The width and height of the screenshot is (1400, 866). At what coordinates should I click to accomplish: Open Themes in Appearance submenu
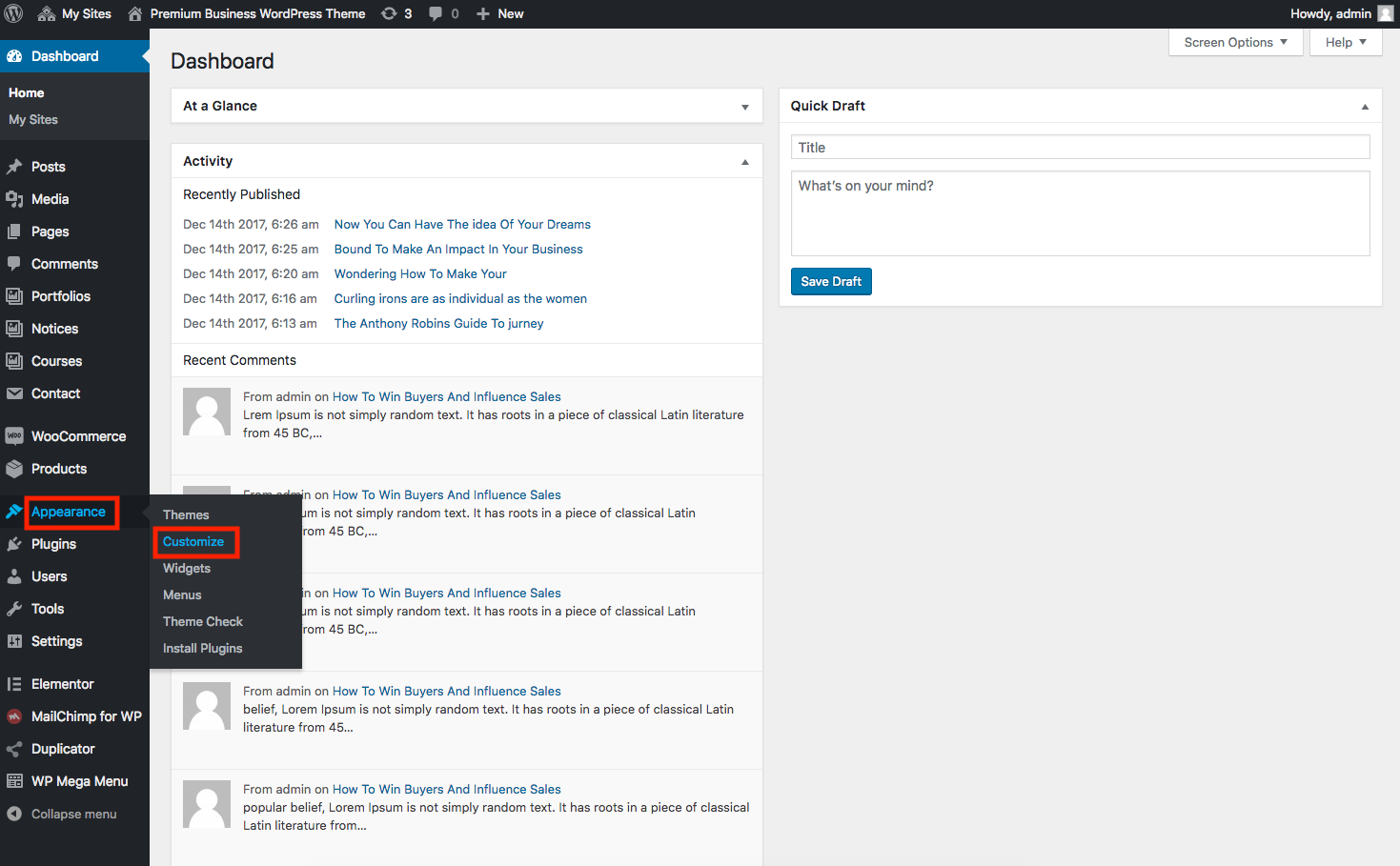point(186,514)
